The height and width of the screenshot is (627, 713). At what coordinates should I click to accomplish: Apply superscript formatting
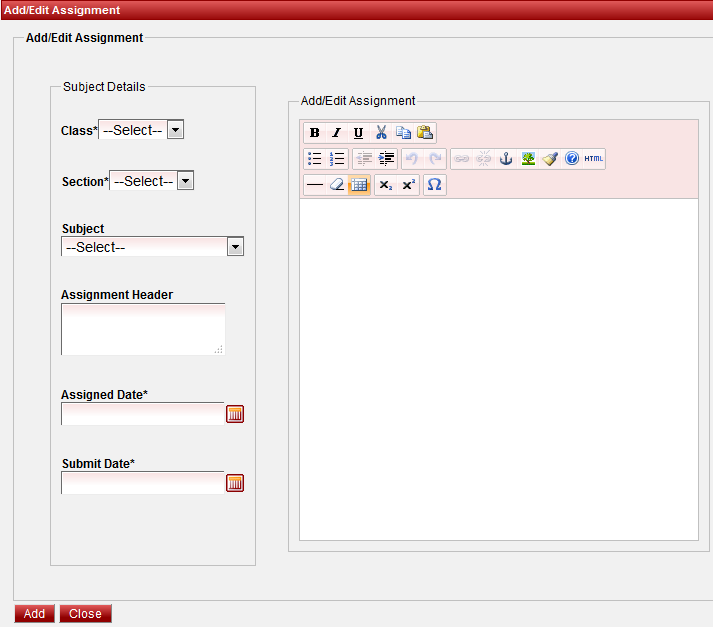coord(408,185)
